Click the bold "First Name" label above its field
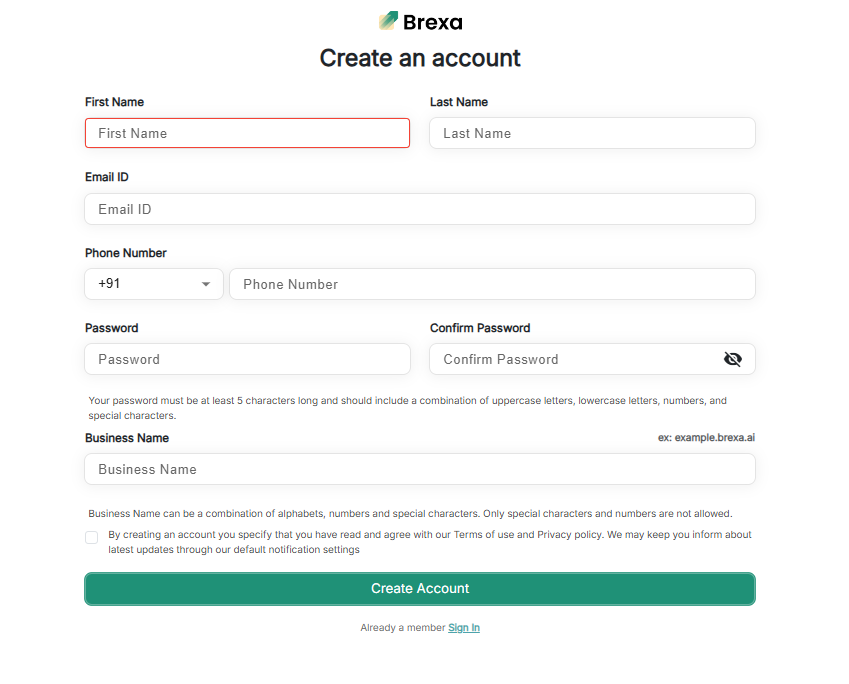Image resolution: width=849 pixels, height=684 pixels. (x=114, y=102)
